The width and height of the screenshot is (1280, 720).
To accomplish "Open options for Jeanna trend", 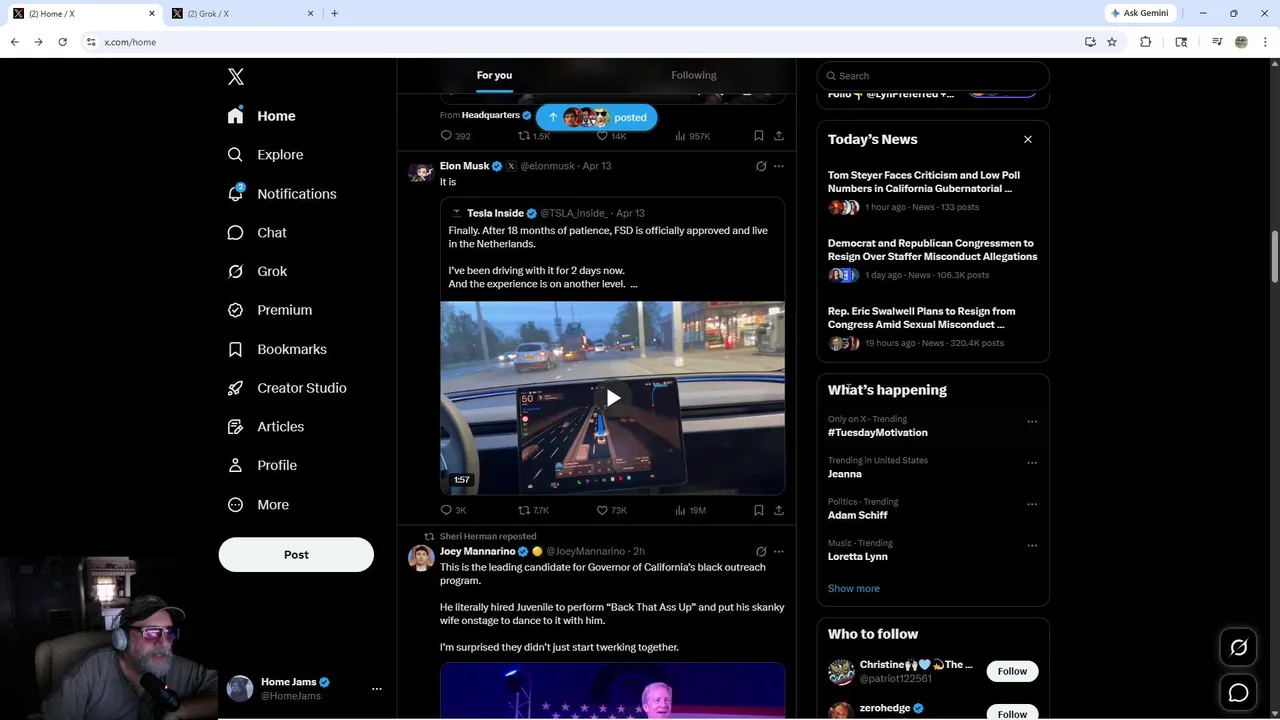I will tap(1032, 463).
